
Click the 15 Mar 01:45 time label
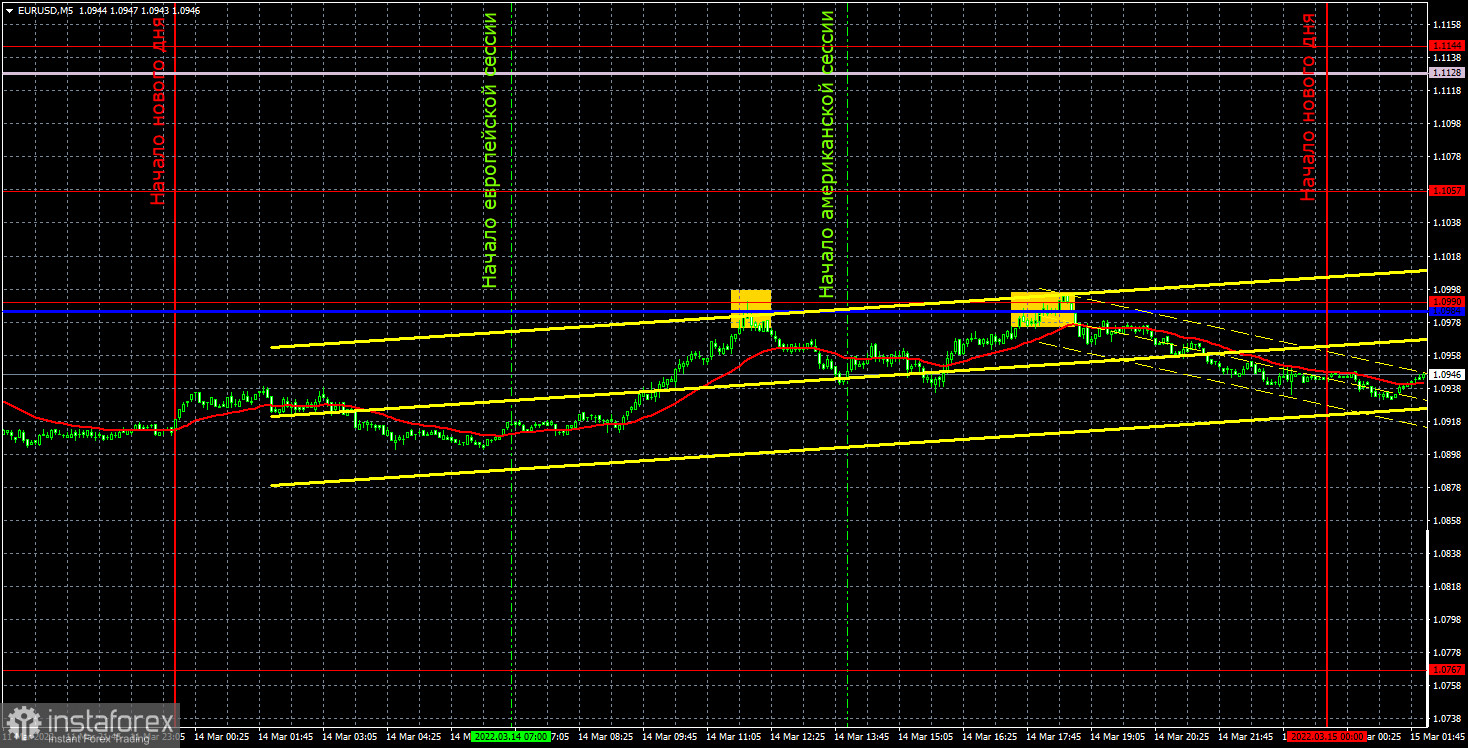click(x=1436, y=737)
